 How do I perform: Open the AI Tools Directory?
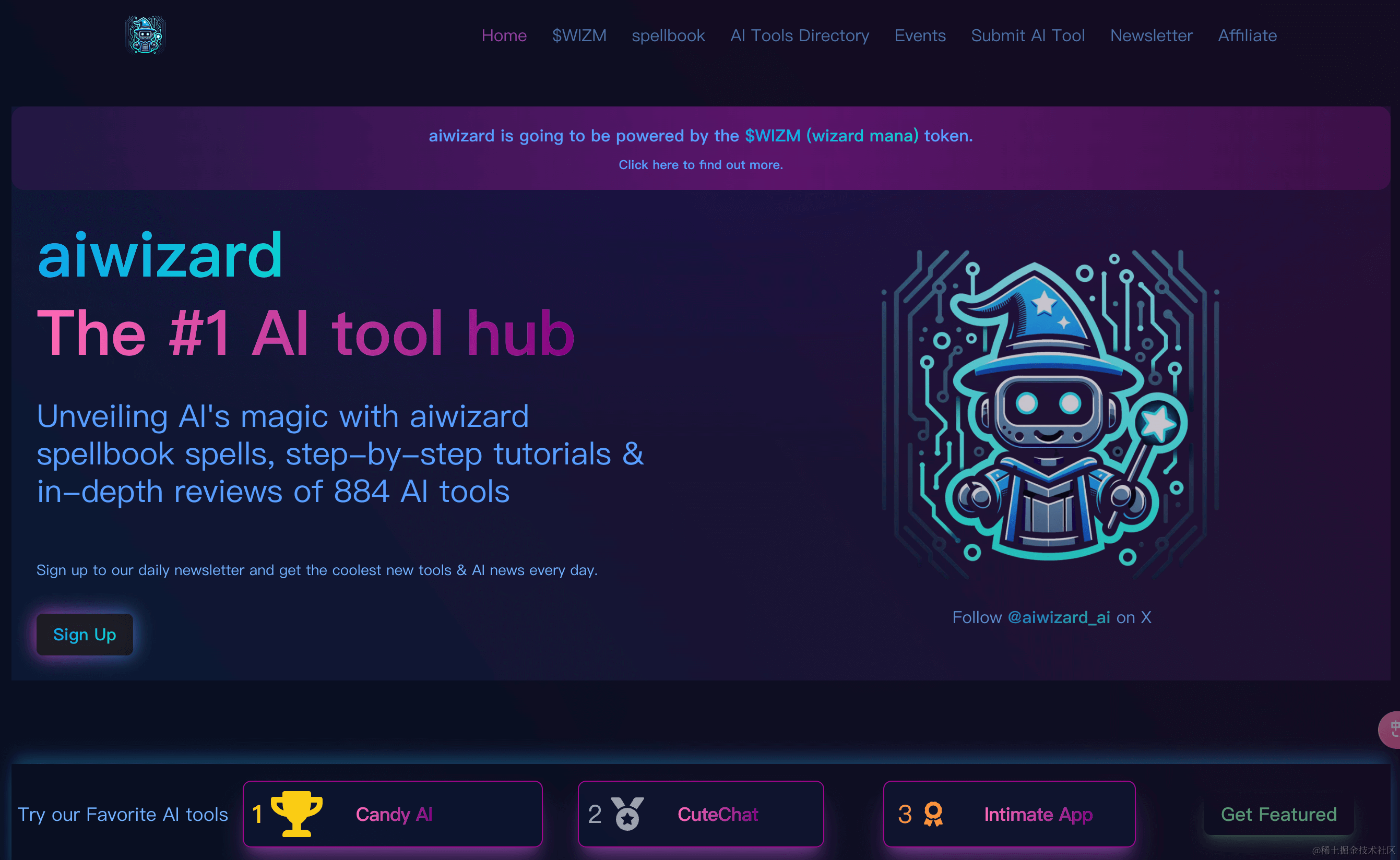799,35
